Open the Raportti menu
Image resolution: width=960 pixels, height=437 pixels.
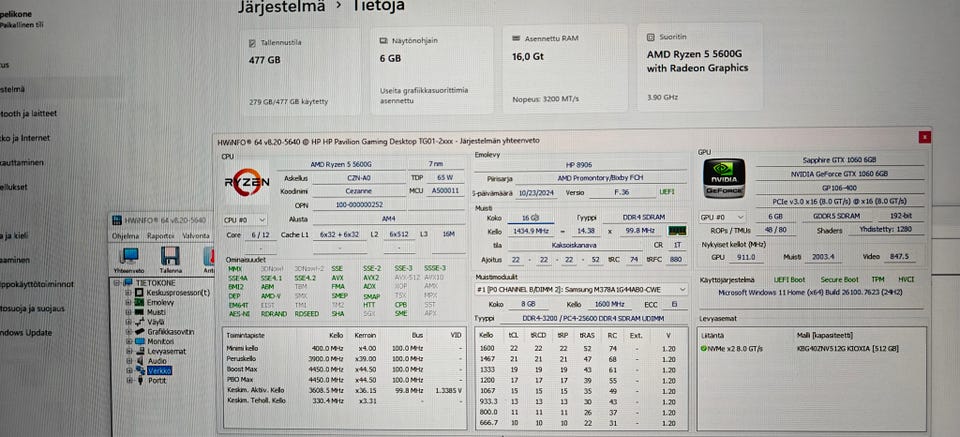click(160, 236)
